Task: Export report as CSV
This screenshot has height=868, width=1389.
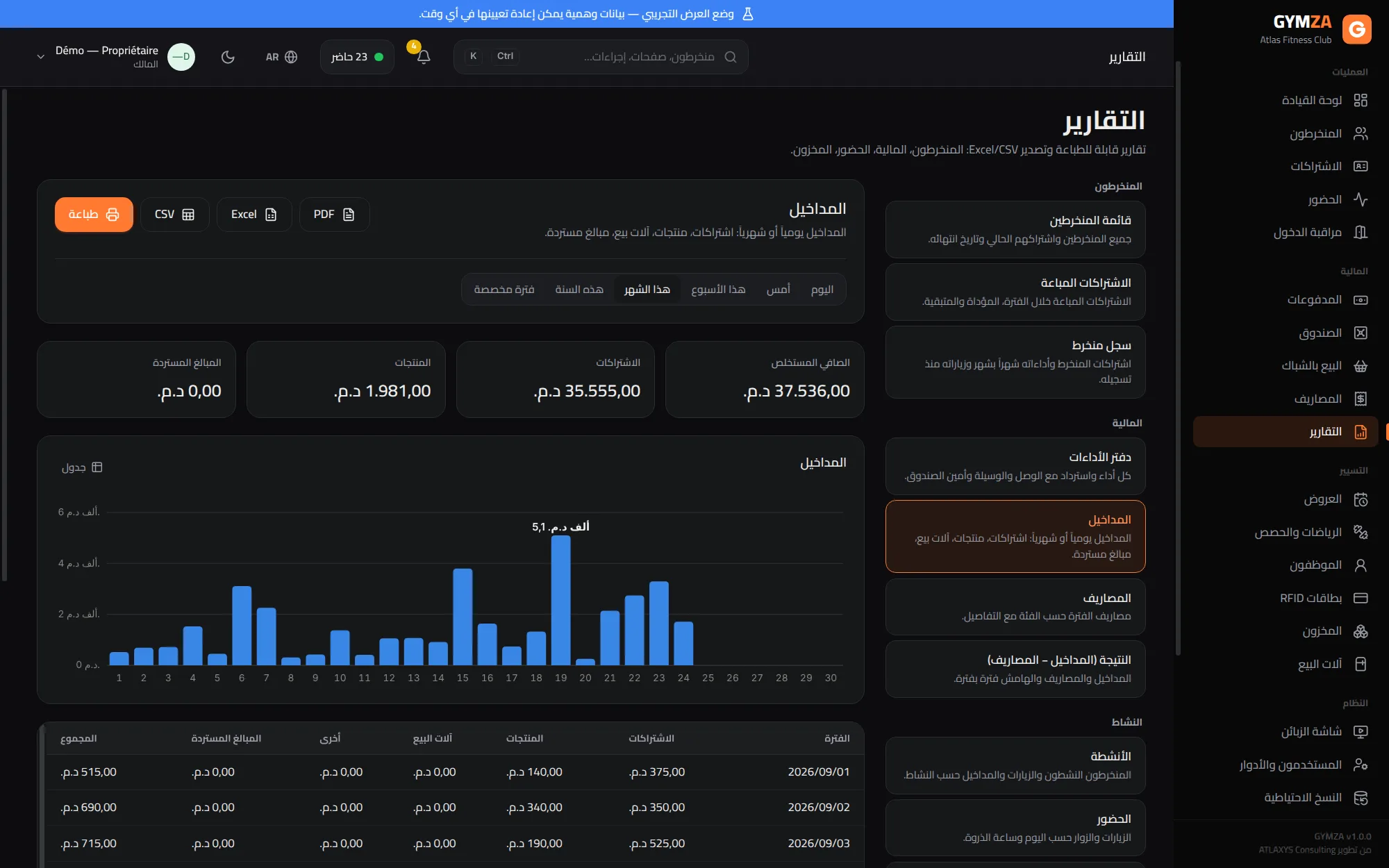Action: point(174,215)
